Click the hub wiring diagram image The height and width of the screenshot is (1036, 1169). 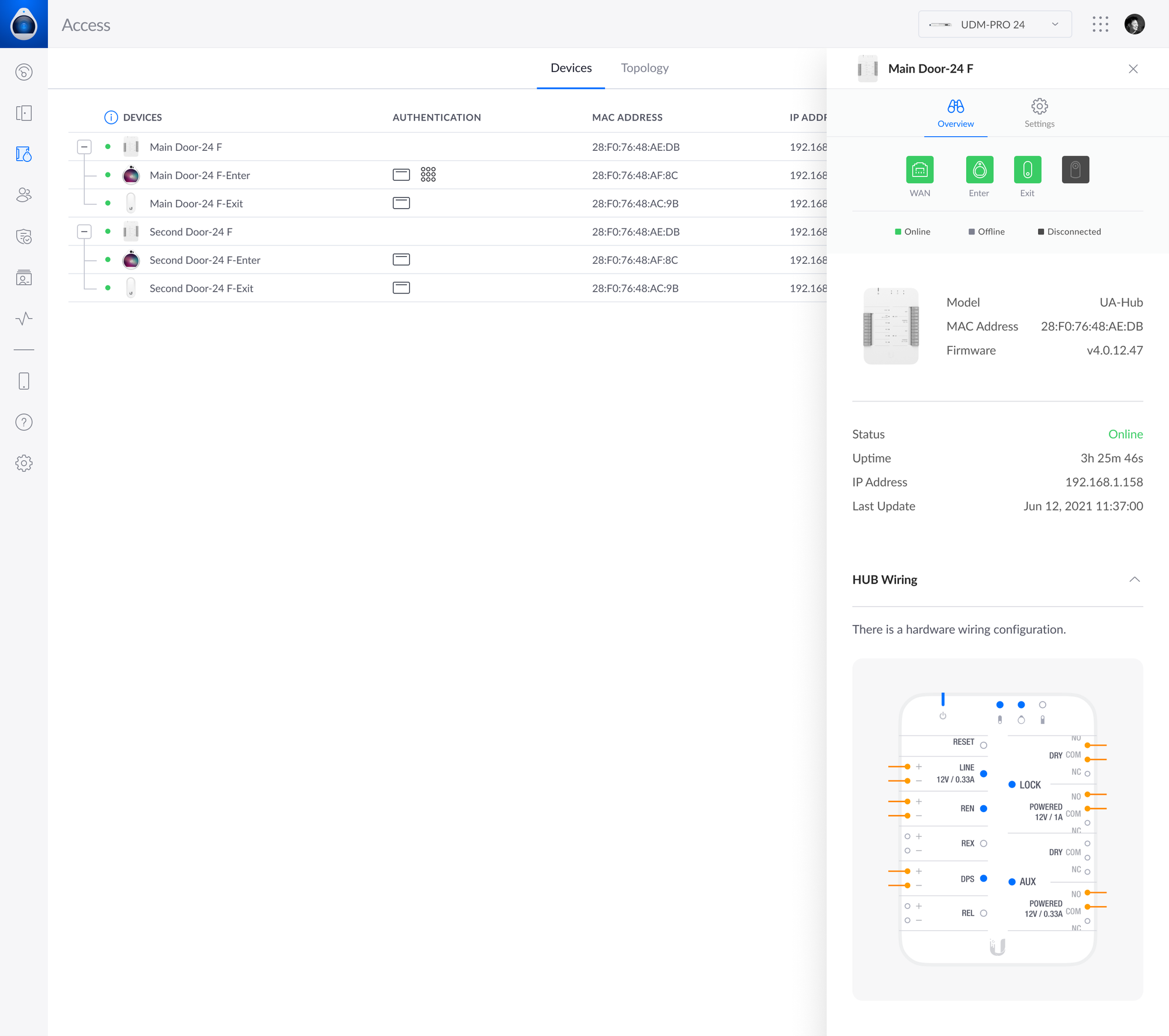pos(997,829)
